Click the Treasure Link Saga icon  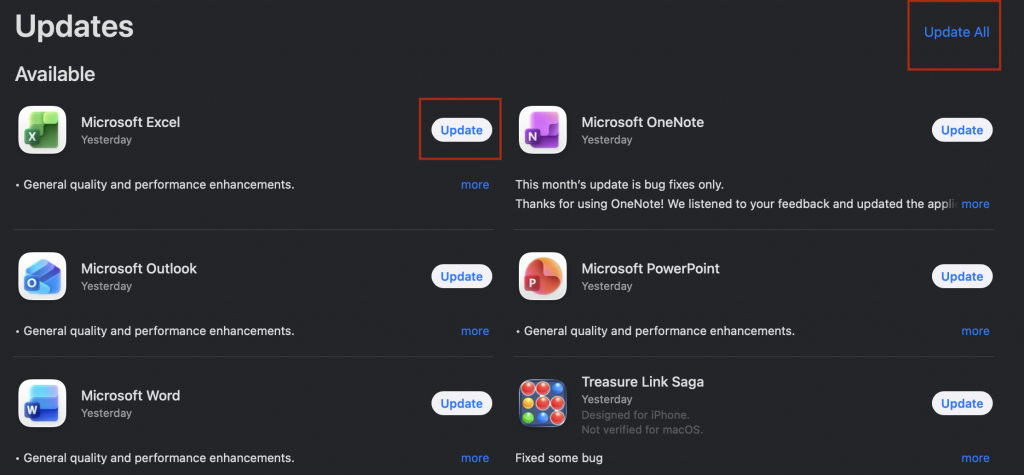tap(543, 403)
